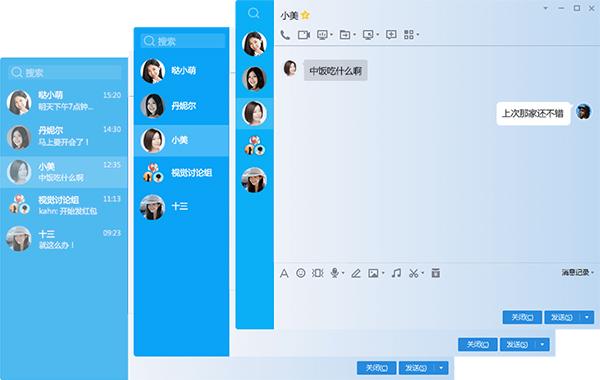Open the 消息记录 message history dropdown

(x=577, y=272)
